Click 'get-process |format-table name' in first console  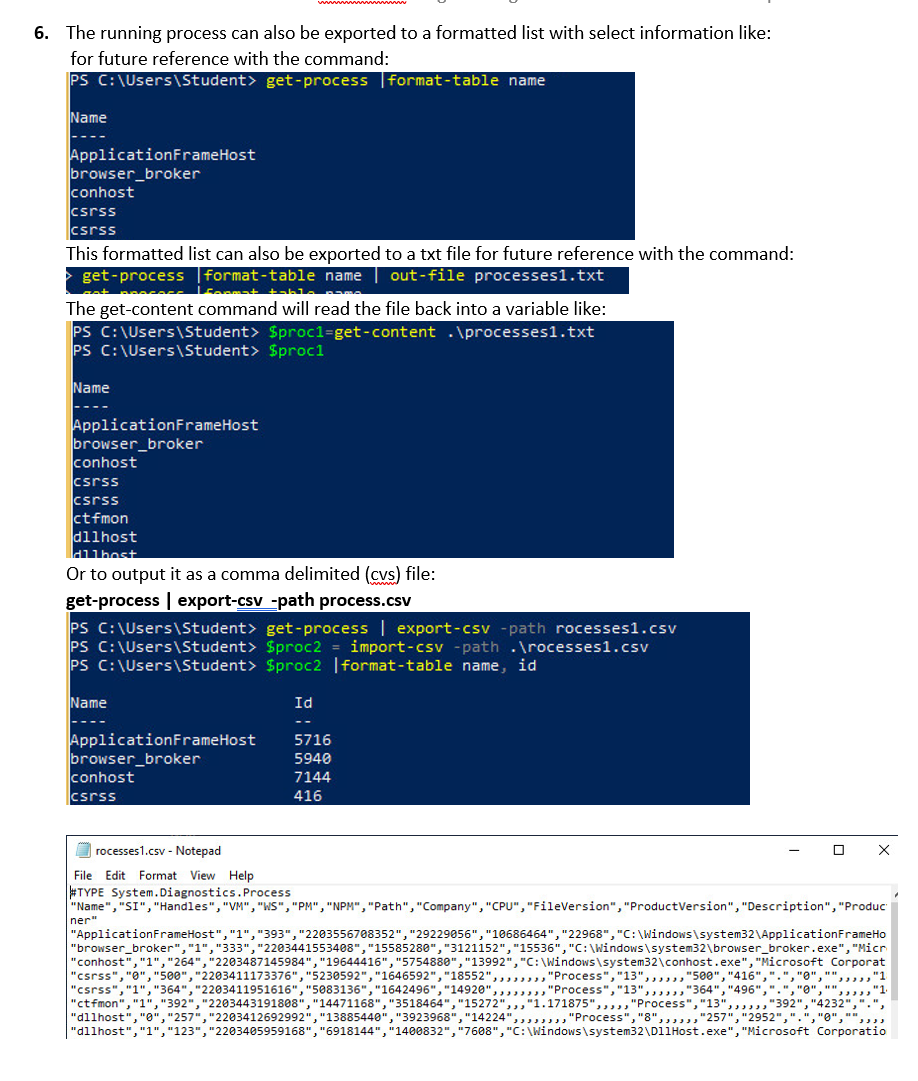(405, 80)
